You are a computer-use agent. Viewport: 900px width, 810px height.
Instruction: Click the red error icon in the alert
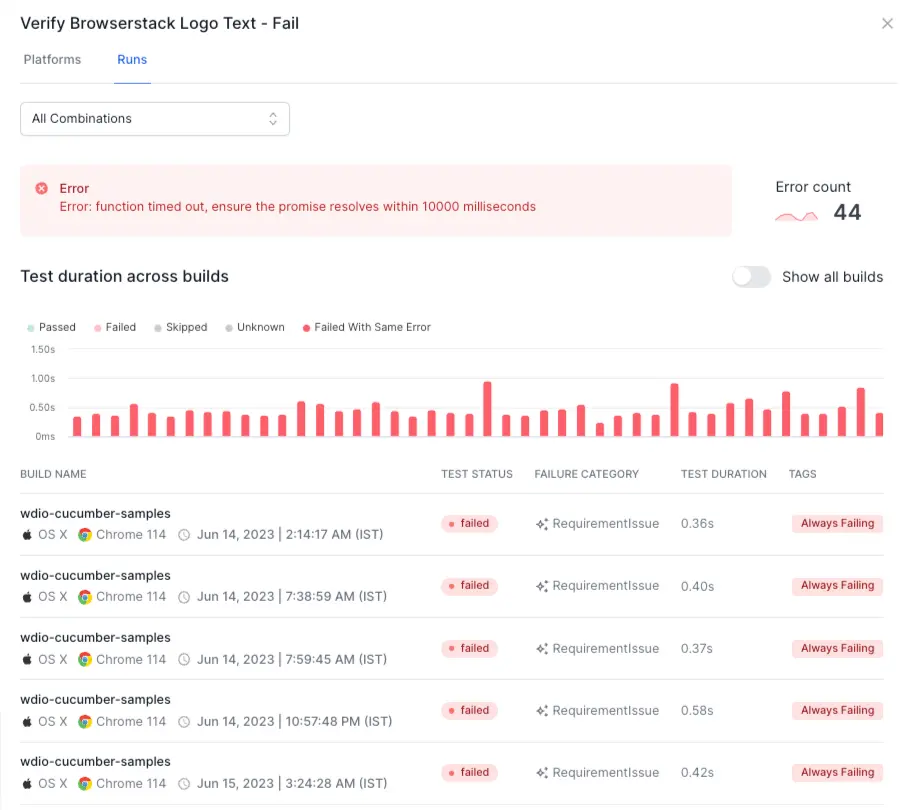coord(42,188)
